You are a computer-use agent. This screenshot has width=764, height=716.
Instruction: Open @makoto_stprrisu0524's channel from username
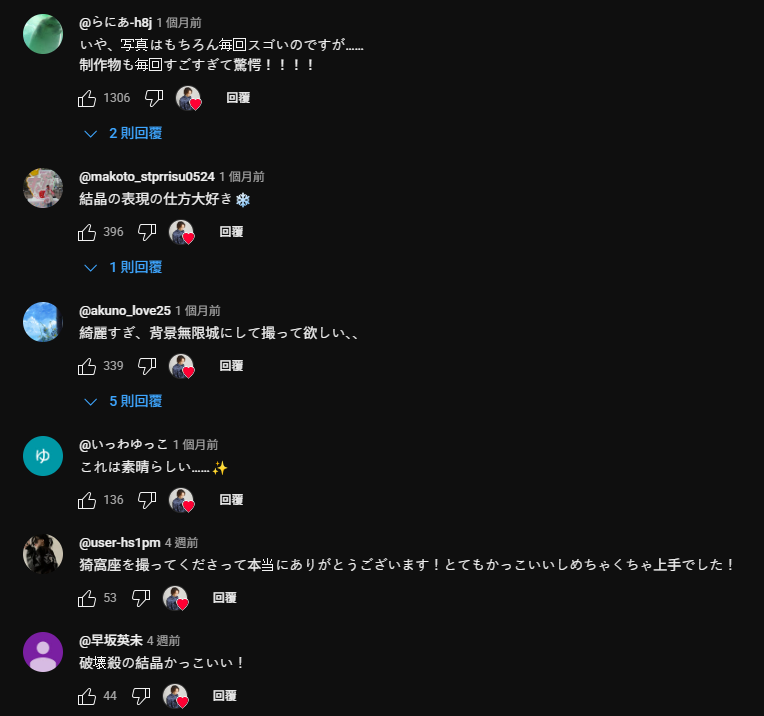coord(147,176)
